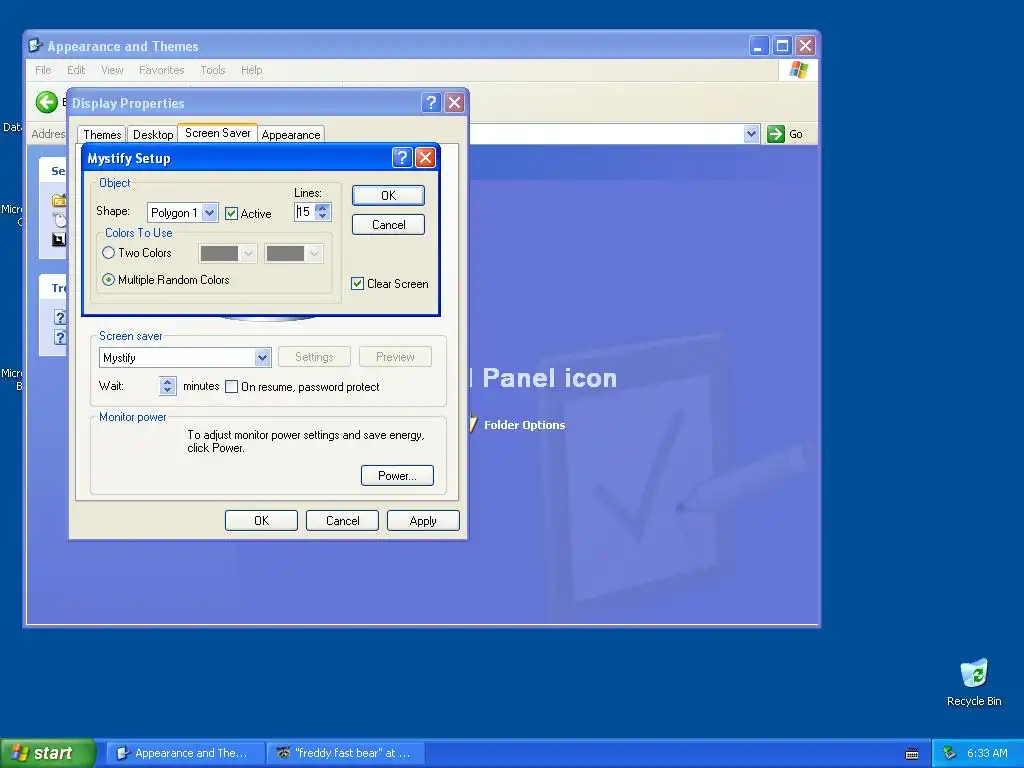
Task: Decrease the Lines spinner value
Action: point(322,216)
